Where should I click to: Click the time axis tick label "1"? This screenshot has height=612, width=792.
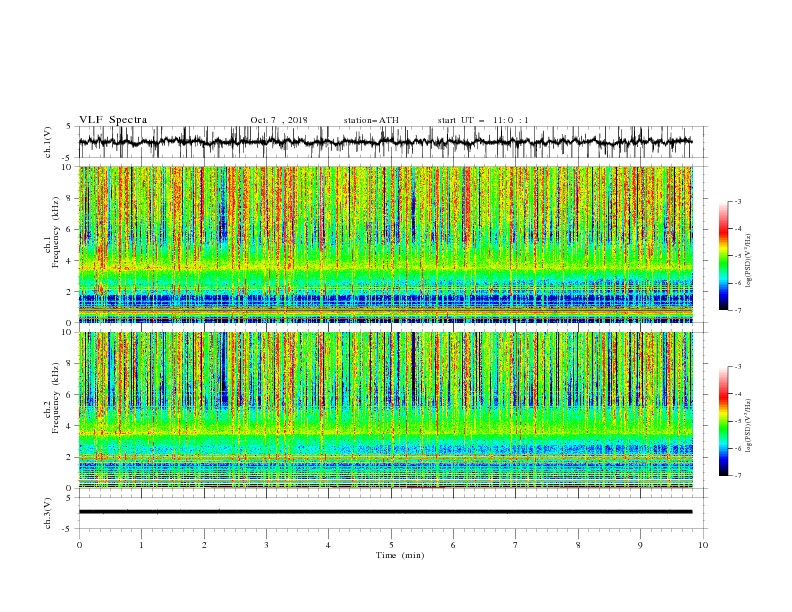click(141, 545)
